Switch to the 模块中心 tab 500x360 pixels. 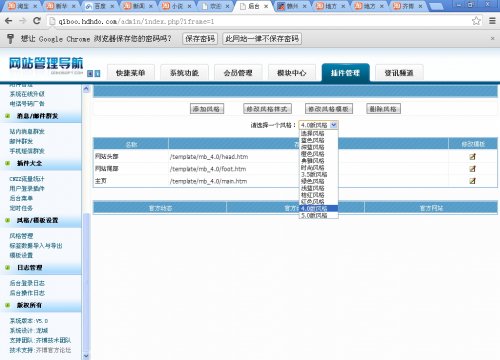click(x=292, y=73)
